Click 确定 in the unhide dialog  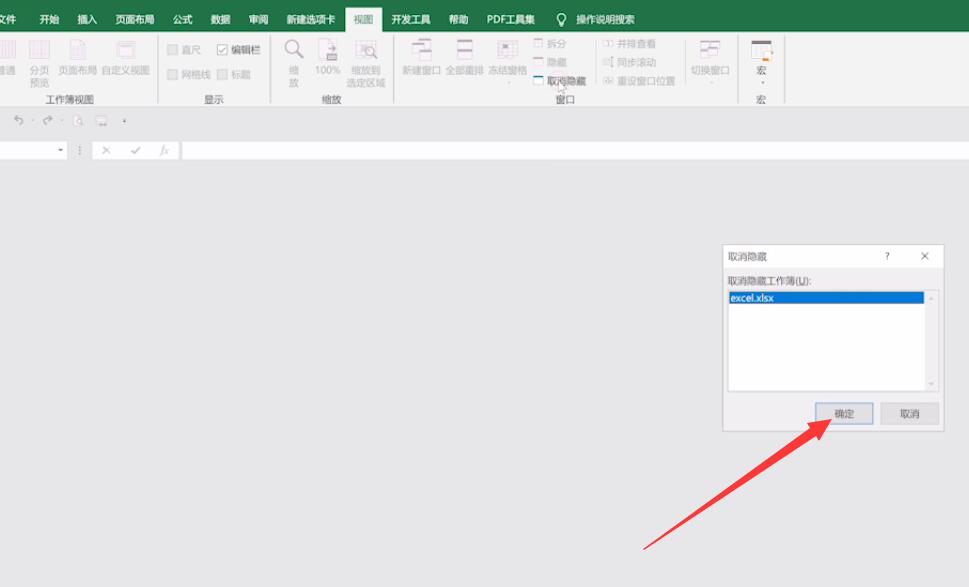[844, 413]
